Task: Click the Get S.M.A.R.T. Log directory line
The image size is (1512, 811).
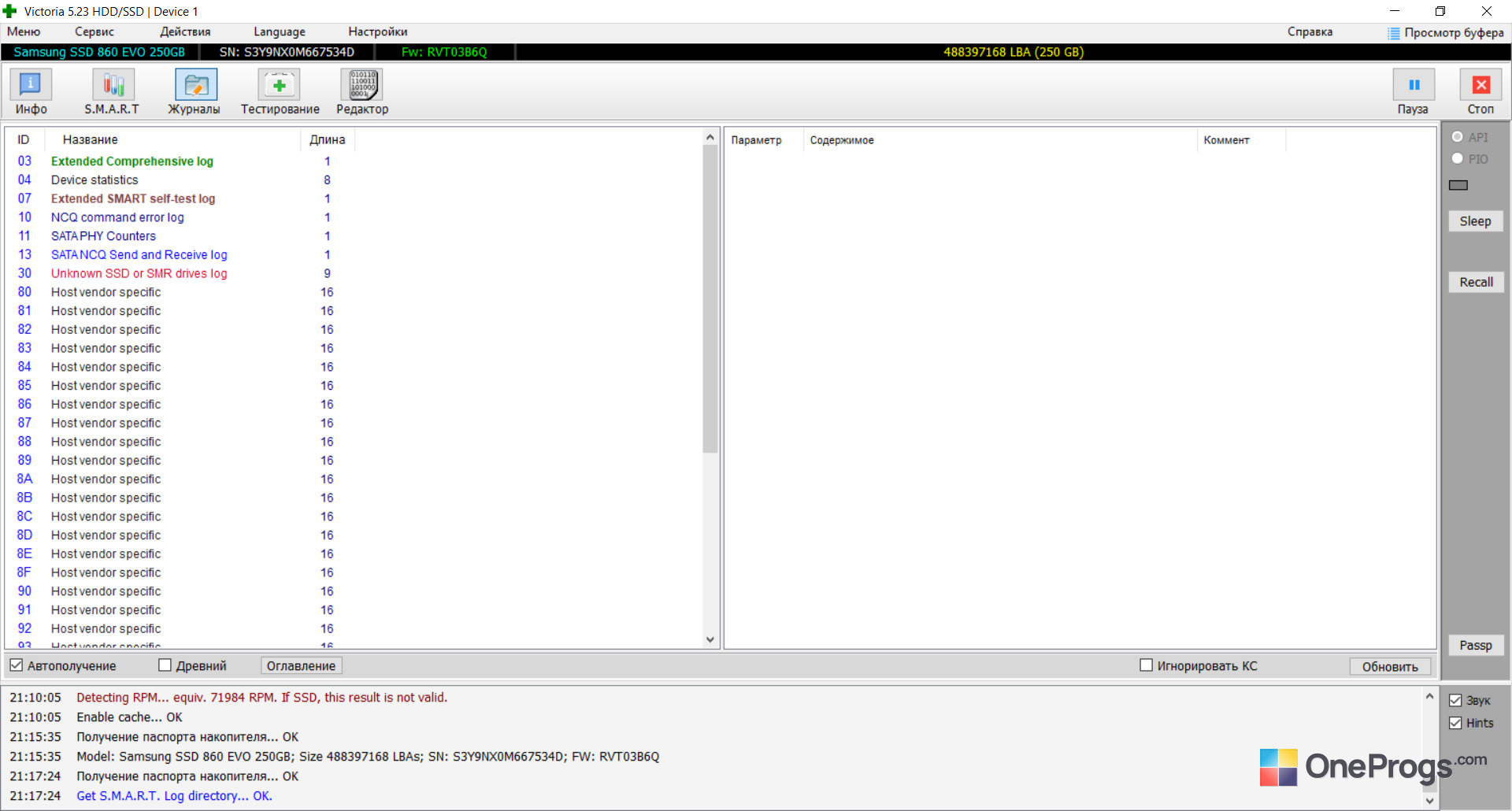Action: point(174,796)
